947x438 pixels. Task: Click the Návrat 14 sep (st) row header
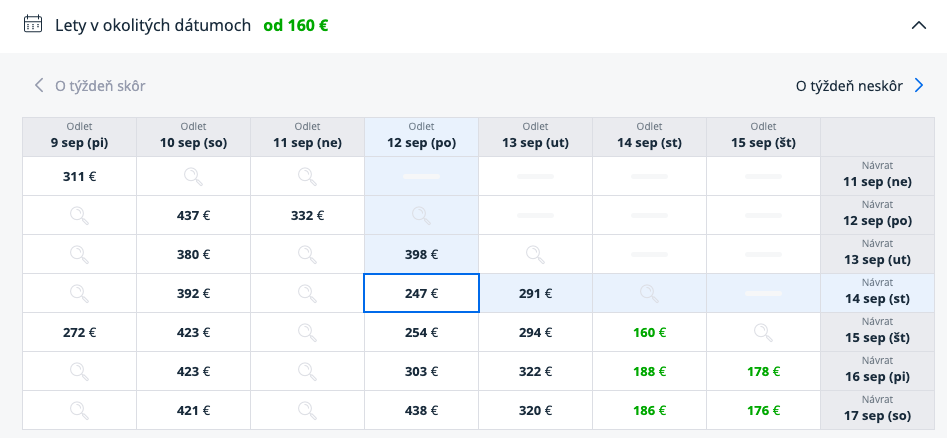pos(877,293)
